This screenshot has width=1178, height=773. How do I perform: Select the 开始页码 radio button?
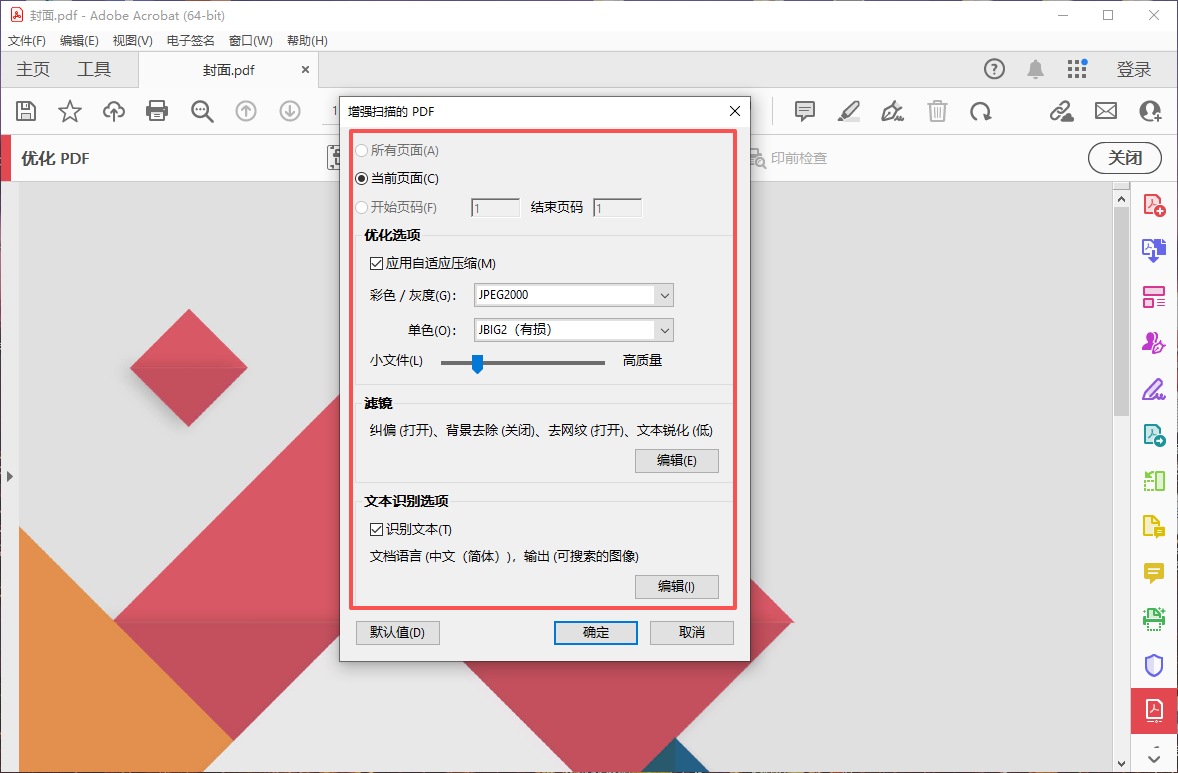[361, 207]
